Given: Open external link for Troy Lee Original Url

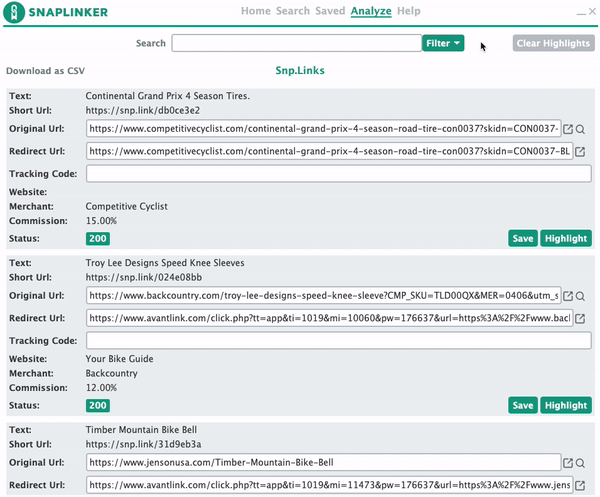Looking at the screenshot, I should [x=568, y=296].
